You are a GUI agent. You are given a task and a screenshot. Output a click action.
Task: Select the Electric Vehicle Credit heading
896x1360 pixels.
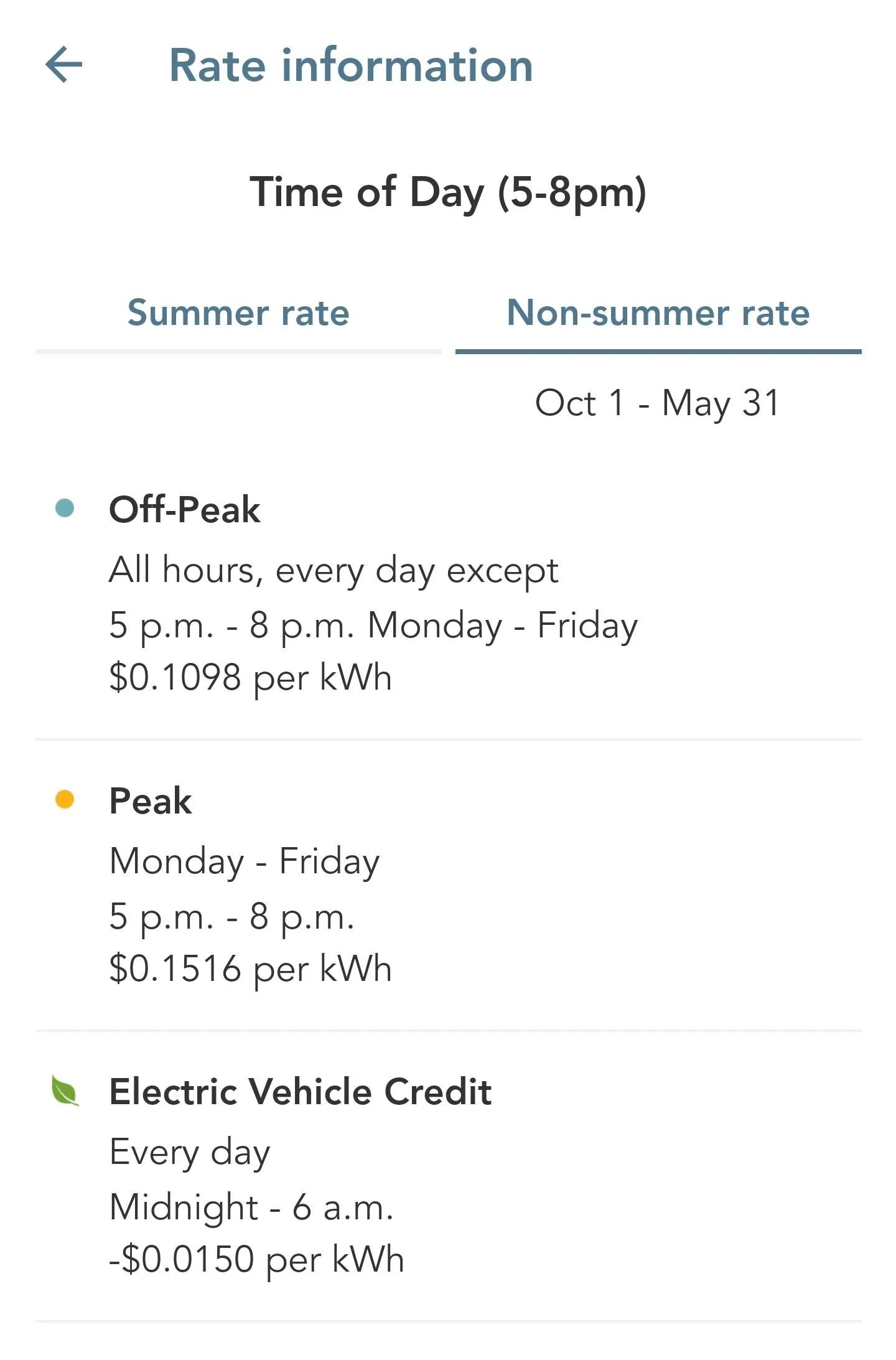pyautogui.click(x=301, y=1091)
